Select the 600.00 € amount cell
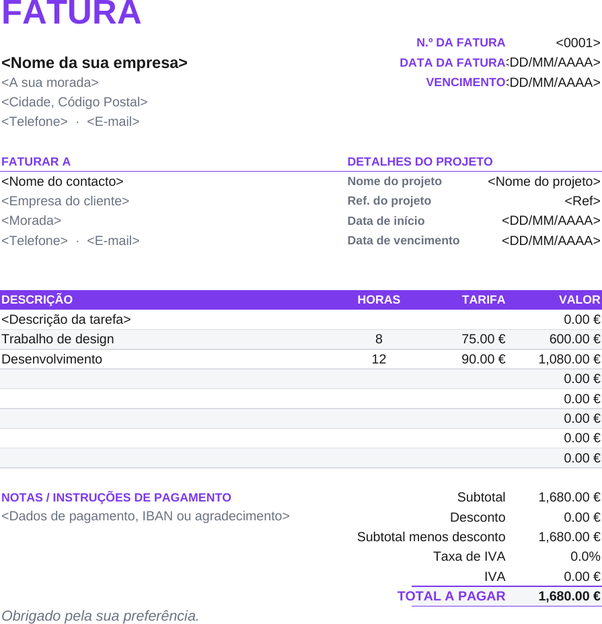 [575, 339]
